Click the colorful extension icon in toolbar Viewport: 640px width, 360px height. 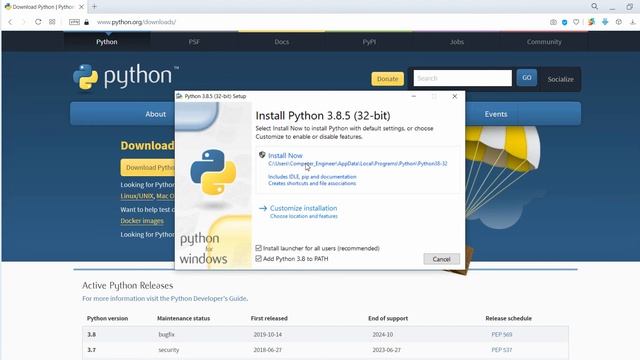tap(591, 22)
